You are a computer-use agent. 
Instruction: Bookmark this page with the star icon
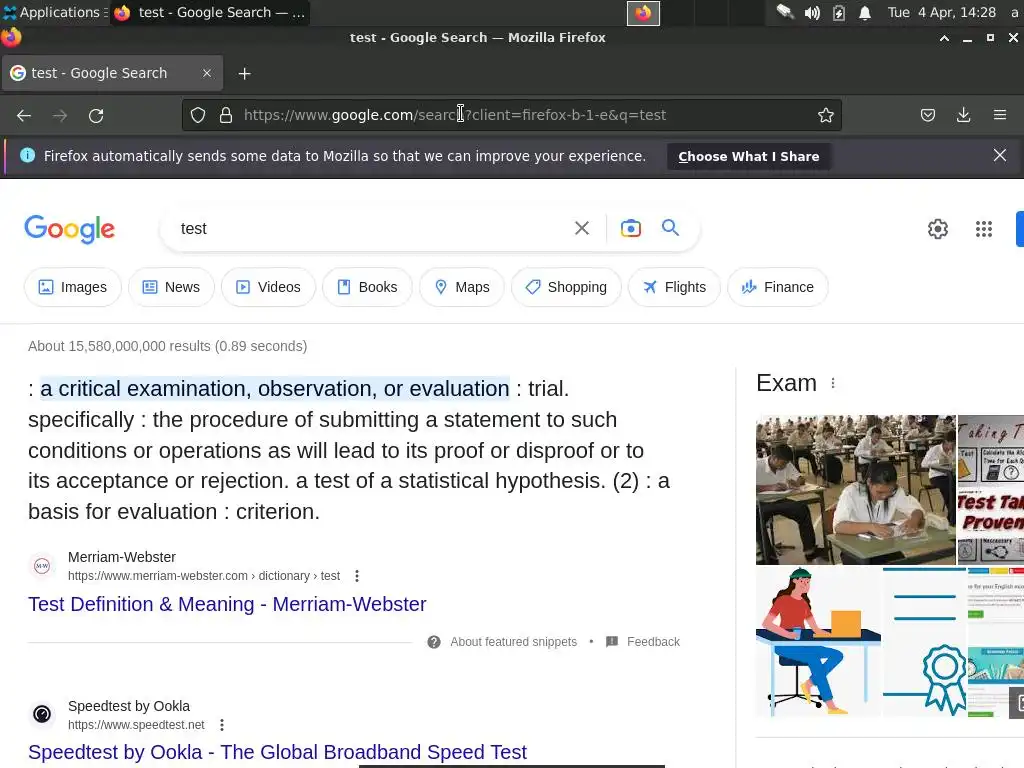click(825, 116)
